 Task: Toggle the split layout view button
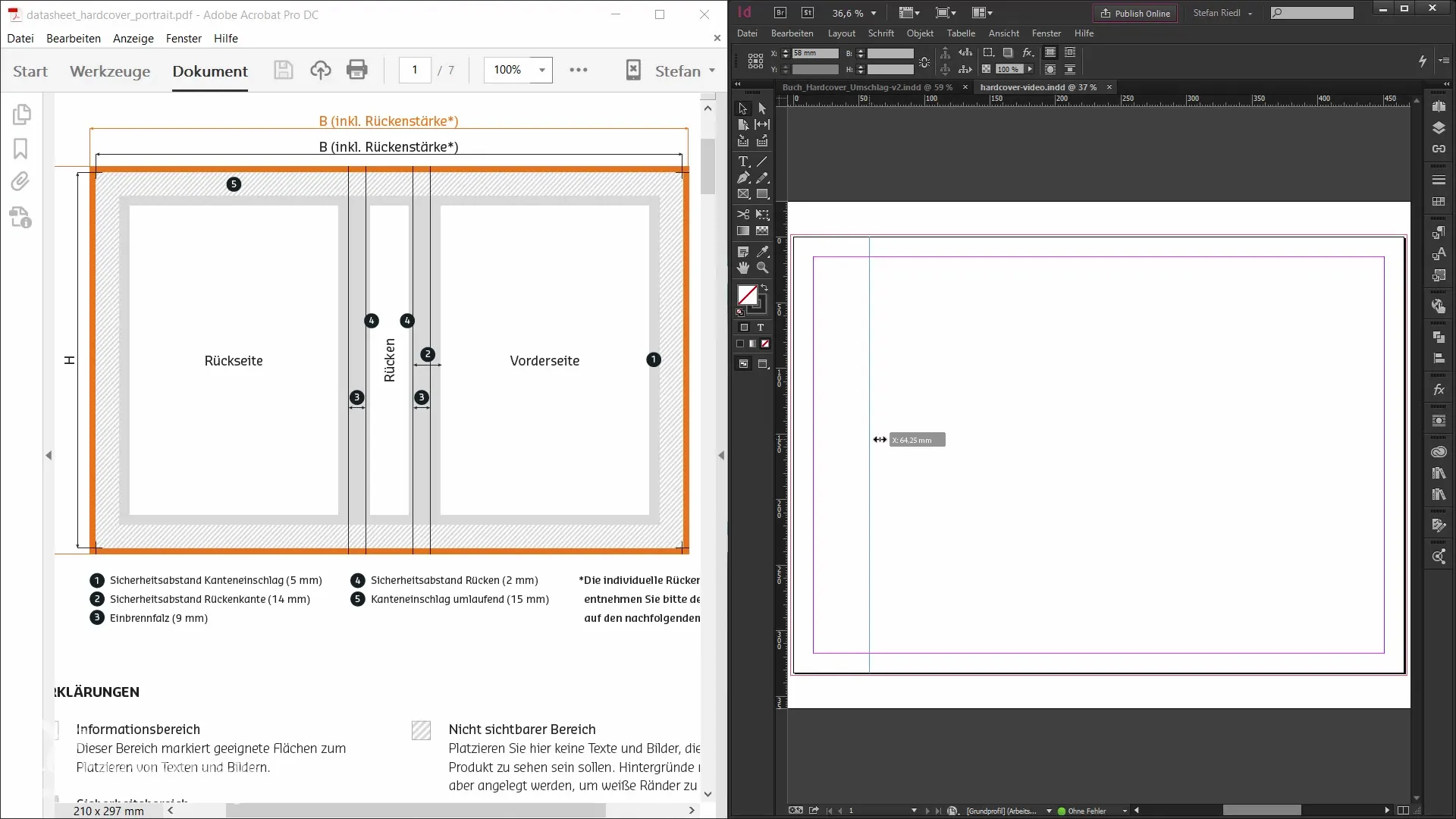(x=1403, y=810)
